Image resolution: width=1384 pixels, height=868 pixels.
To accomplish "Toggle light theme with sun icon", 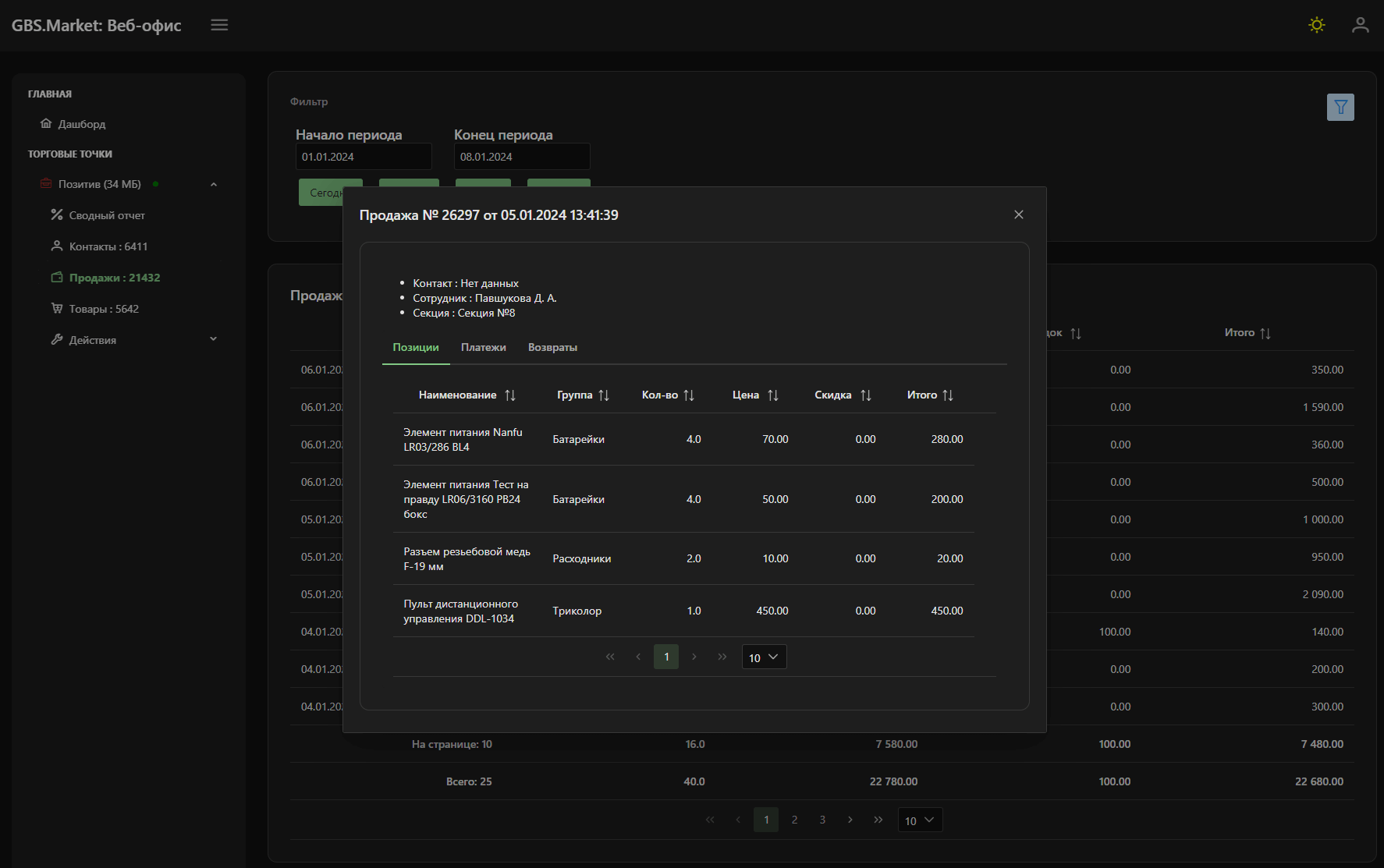I will (x=1316, y=25).
